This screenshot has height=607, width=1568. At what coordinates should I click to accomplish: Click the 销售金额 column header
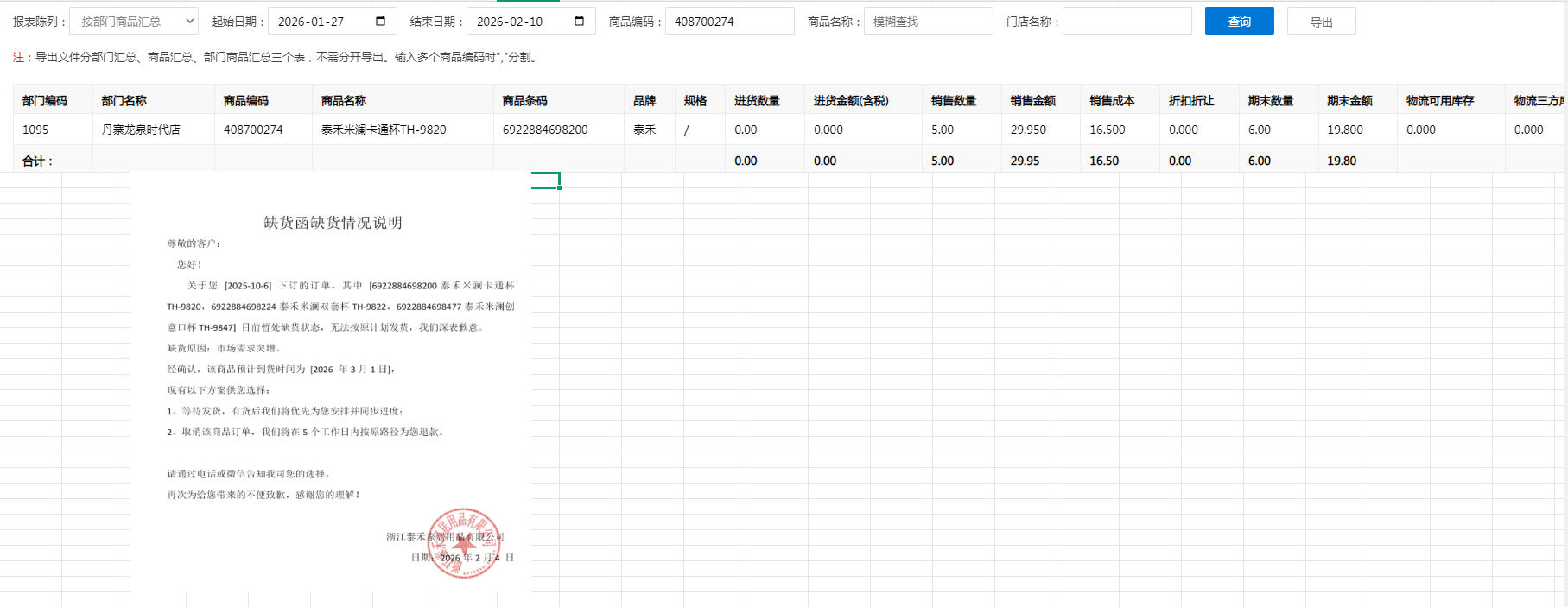pyautogui.click(x=1033, y=101)
